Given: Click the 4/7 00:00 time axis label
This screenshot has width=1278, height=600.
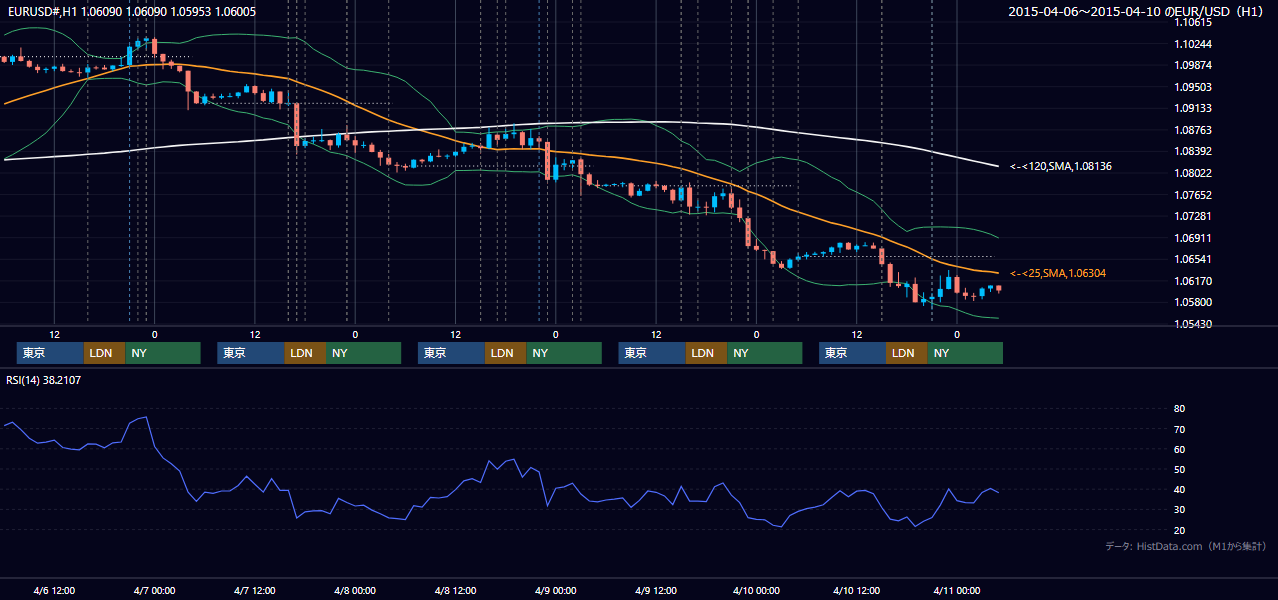Looking at the screenshot, I should coord(154,590).
